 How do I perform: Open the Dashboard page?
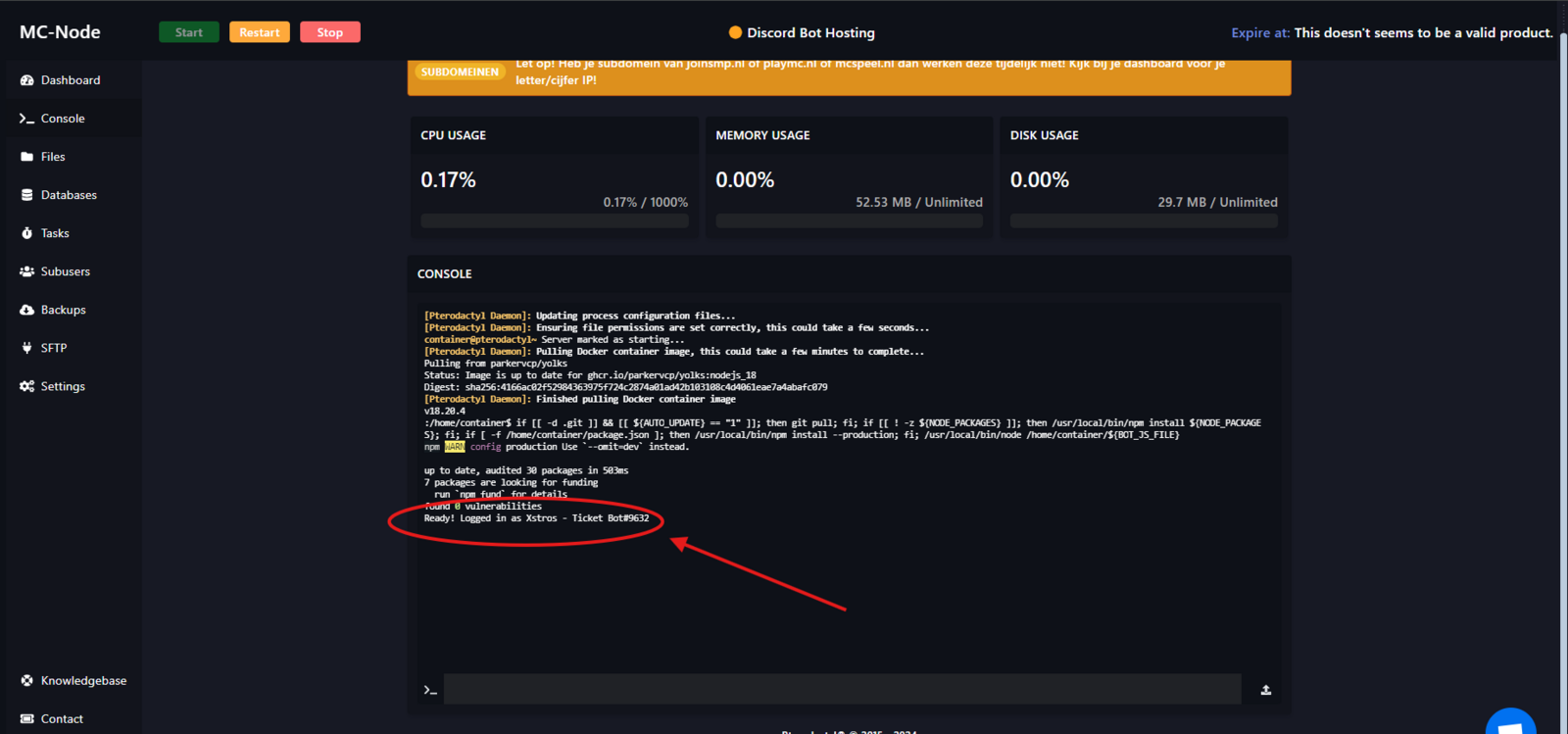pyautogui.click(x=71, y=80)
